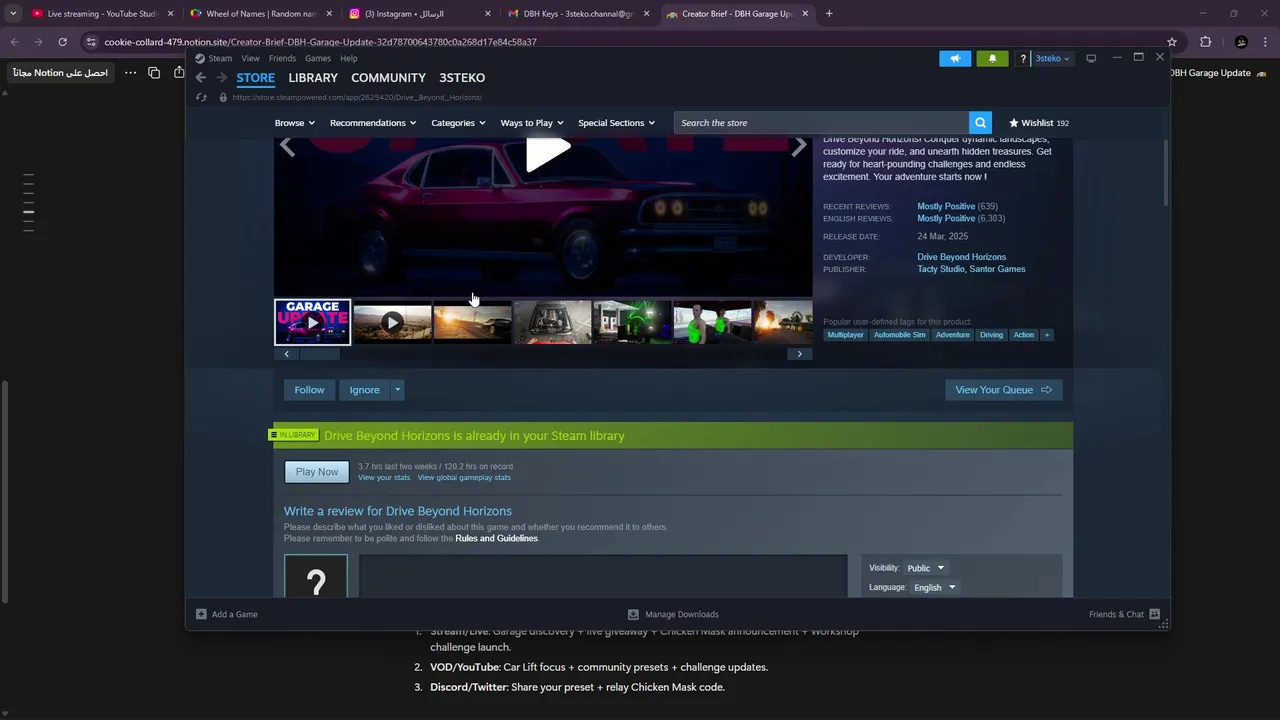Viewport: 1280px width, 720px height.
Task: Open Friends & Chat icon
Action: [1154, 614]
